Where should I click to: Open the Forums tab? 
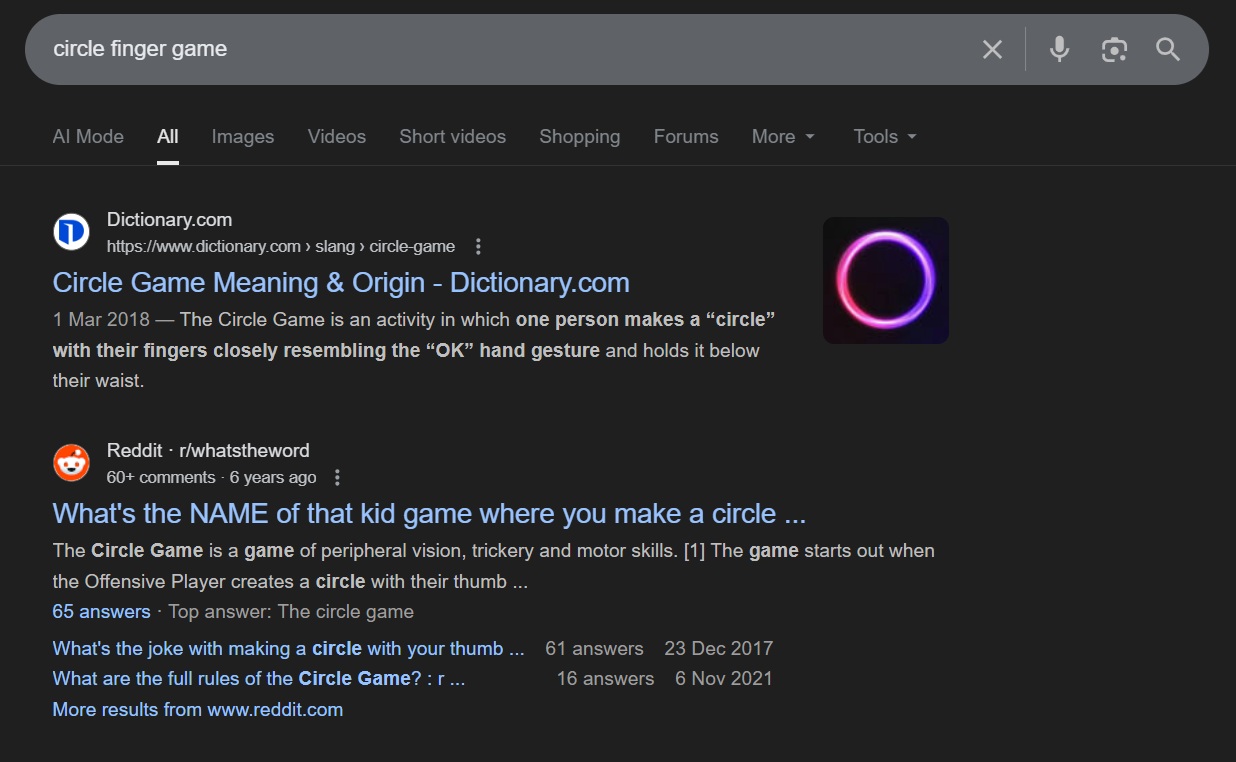[x=686, y=137]
